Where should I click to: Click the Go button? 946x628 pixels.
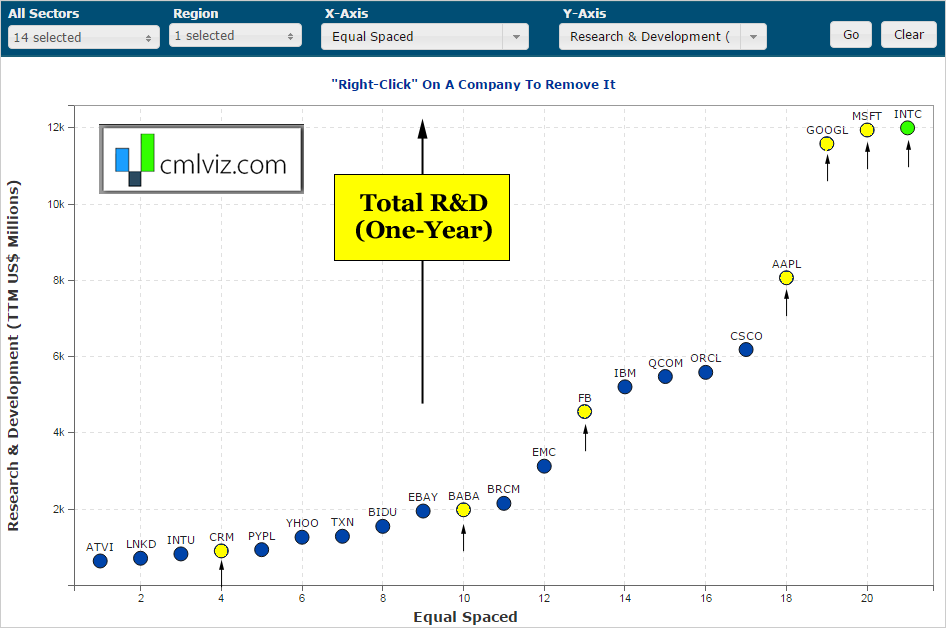point(851,35)
